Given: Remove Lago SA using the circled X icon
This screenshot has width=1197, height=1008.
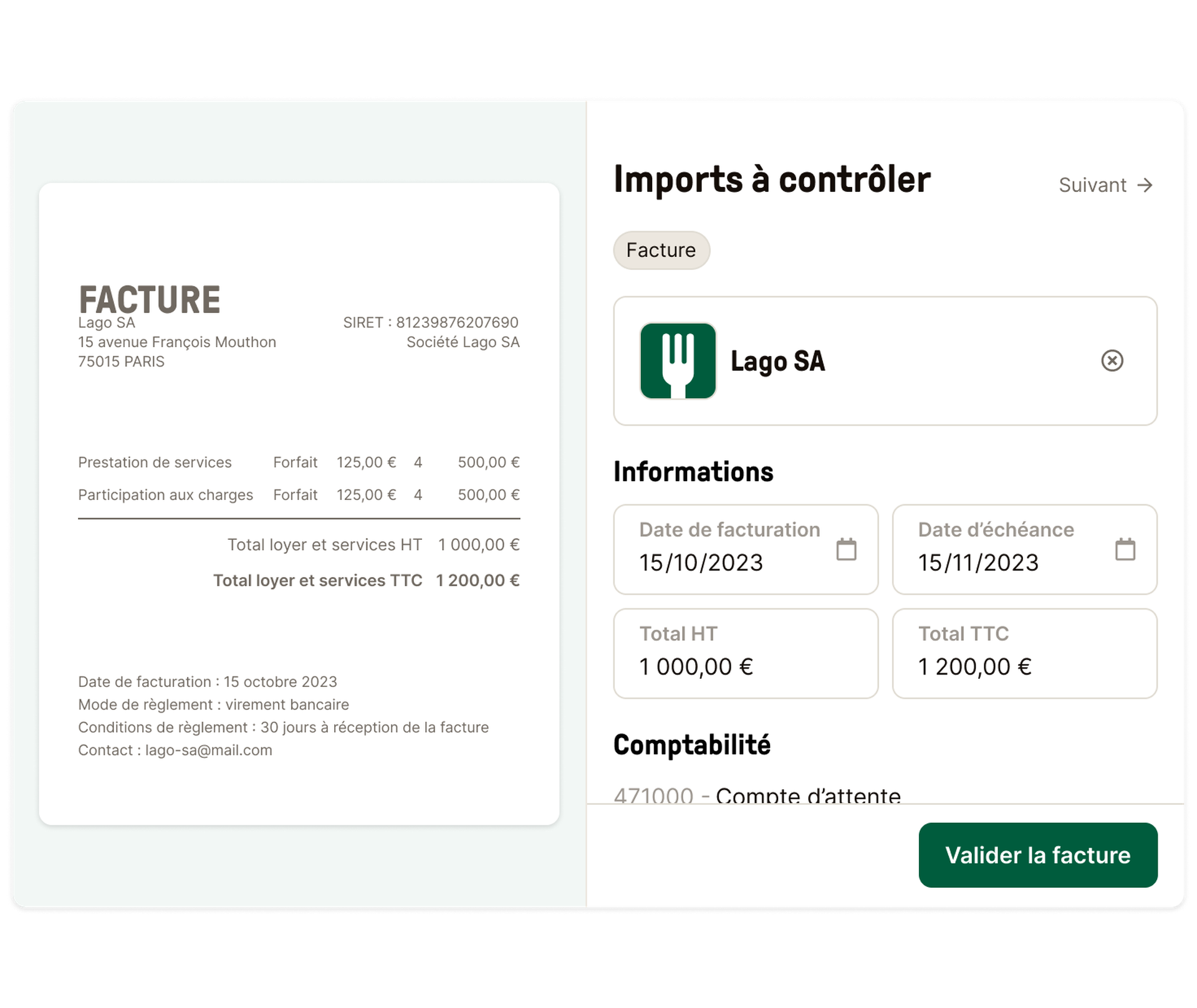Looking at the screenshot, I should coord(1112,362).
